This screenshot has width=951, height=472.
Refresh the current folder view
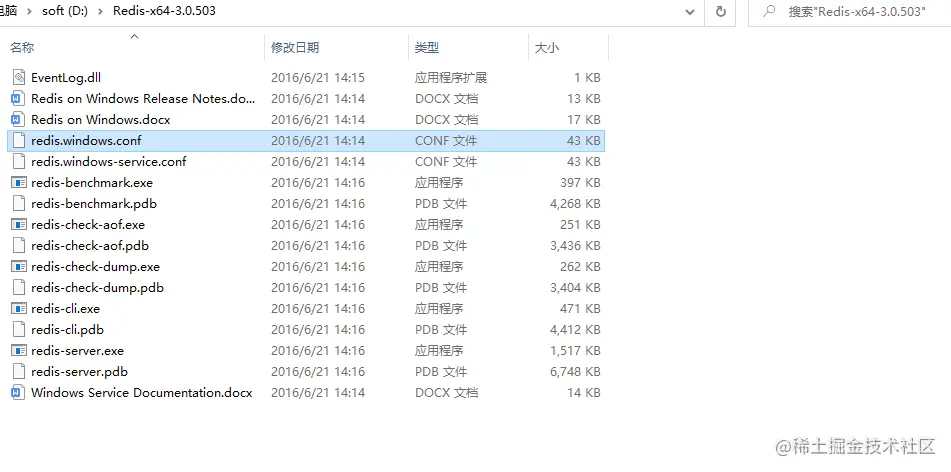tap(721, 12)
